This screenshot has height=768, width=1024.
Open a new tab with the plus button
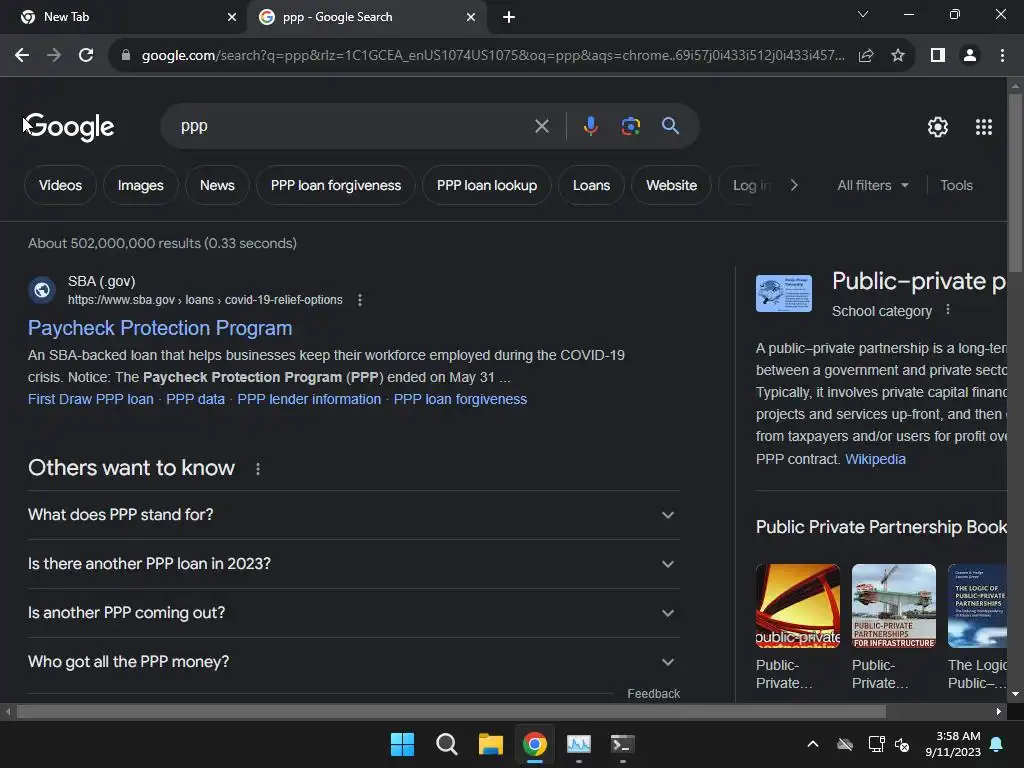[x=509, y=17]
